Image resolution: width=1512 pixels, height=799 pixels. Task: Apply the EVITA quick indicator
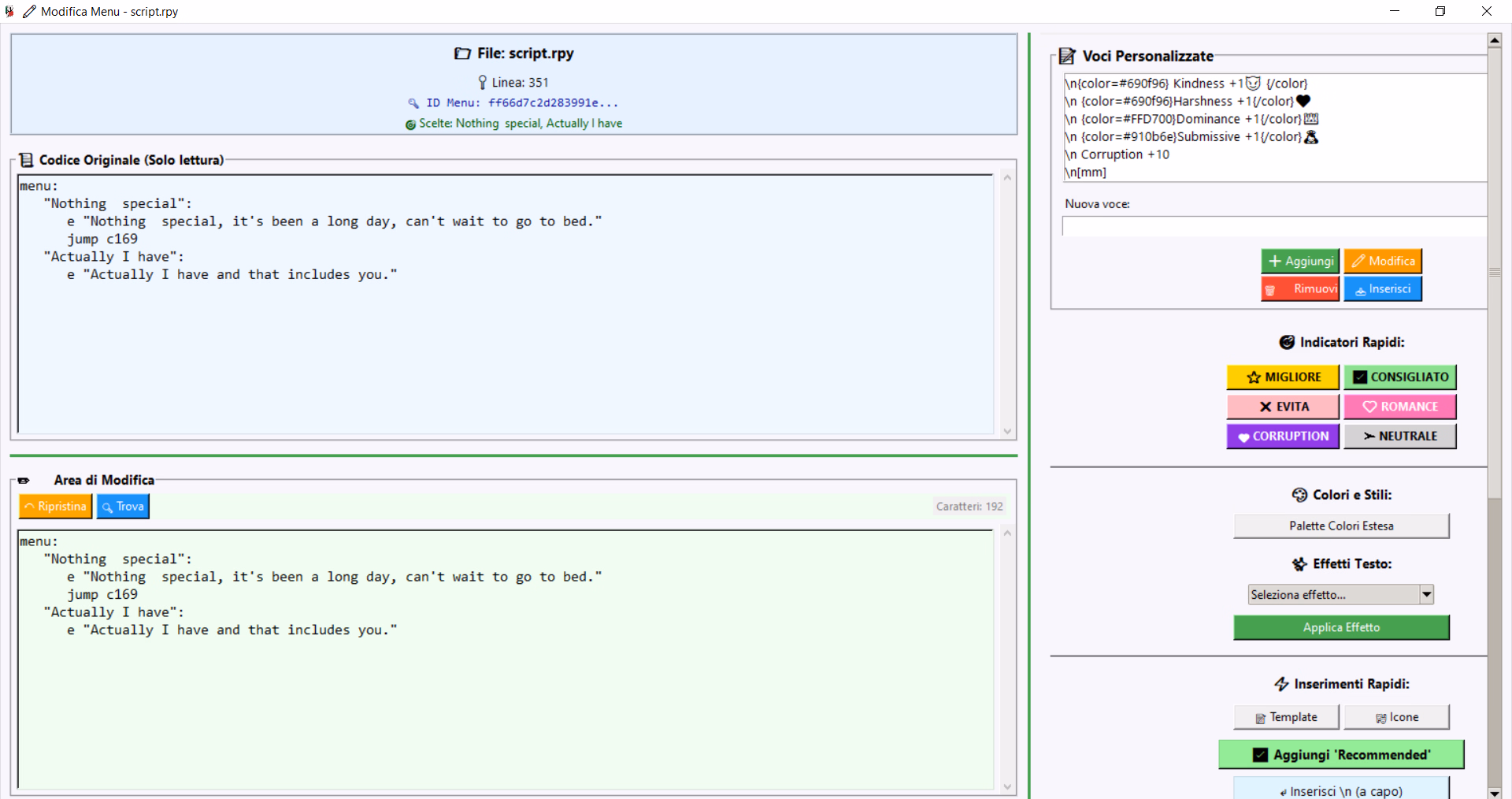pyautogui.click(x=1283, y=407)
